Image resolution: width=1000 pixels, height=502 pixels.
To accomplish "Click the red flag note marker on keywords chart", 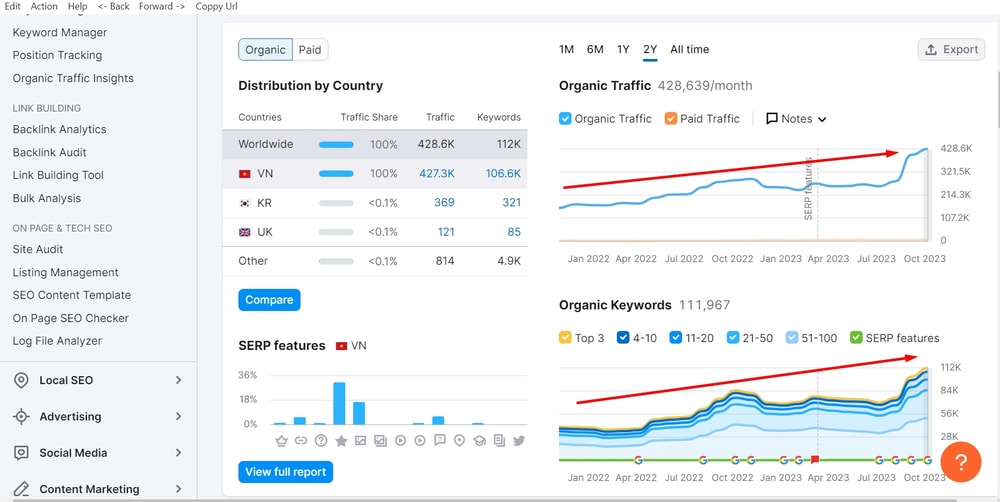I will click(x=814, y=460).
